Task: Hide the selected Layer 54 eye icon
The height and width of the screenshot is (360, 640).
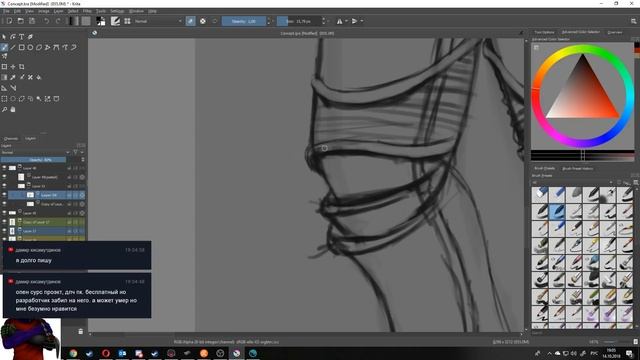Action: 4,195
